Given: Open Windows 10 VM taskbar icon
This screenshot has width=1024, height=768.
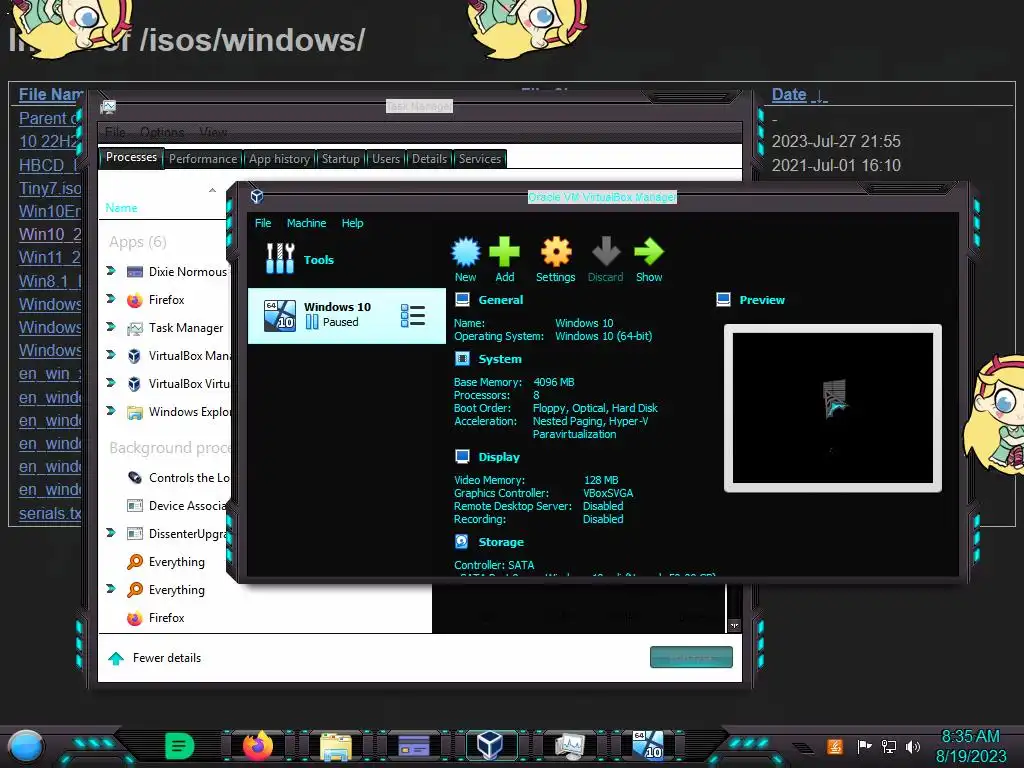Looking at the screenshot, I should [x=648, y=745].
